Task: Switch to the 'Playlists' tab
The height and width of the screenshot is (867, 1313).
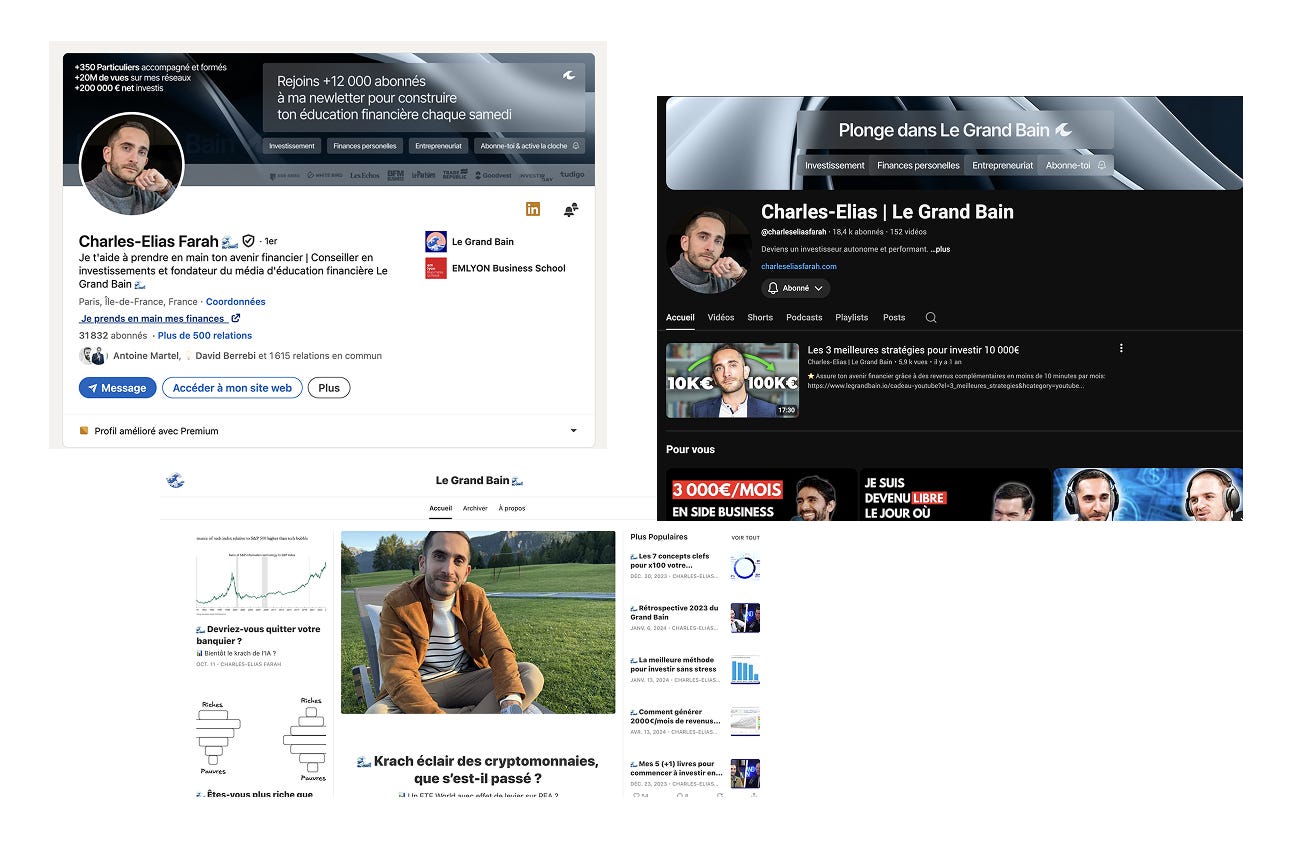Action: (852, 318)
